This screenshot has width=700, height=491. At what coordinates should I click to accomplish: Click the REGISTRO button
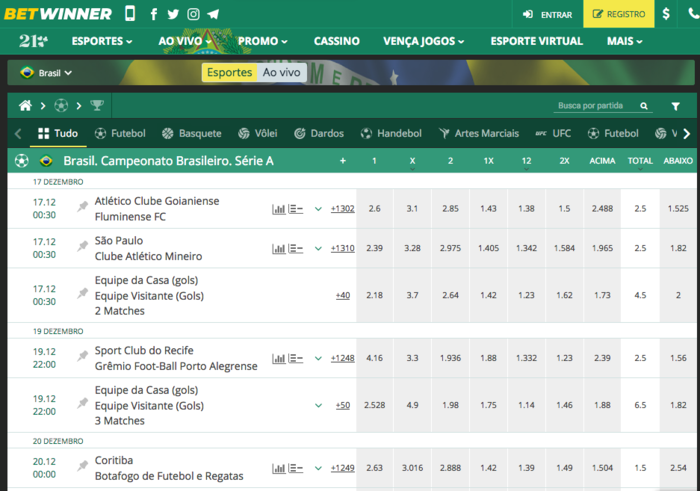[618, 15]
